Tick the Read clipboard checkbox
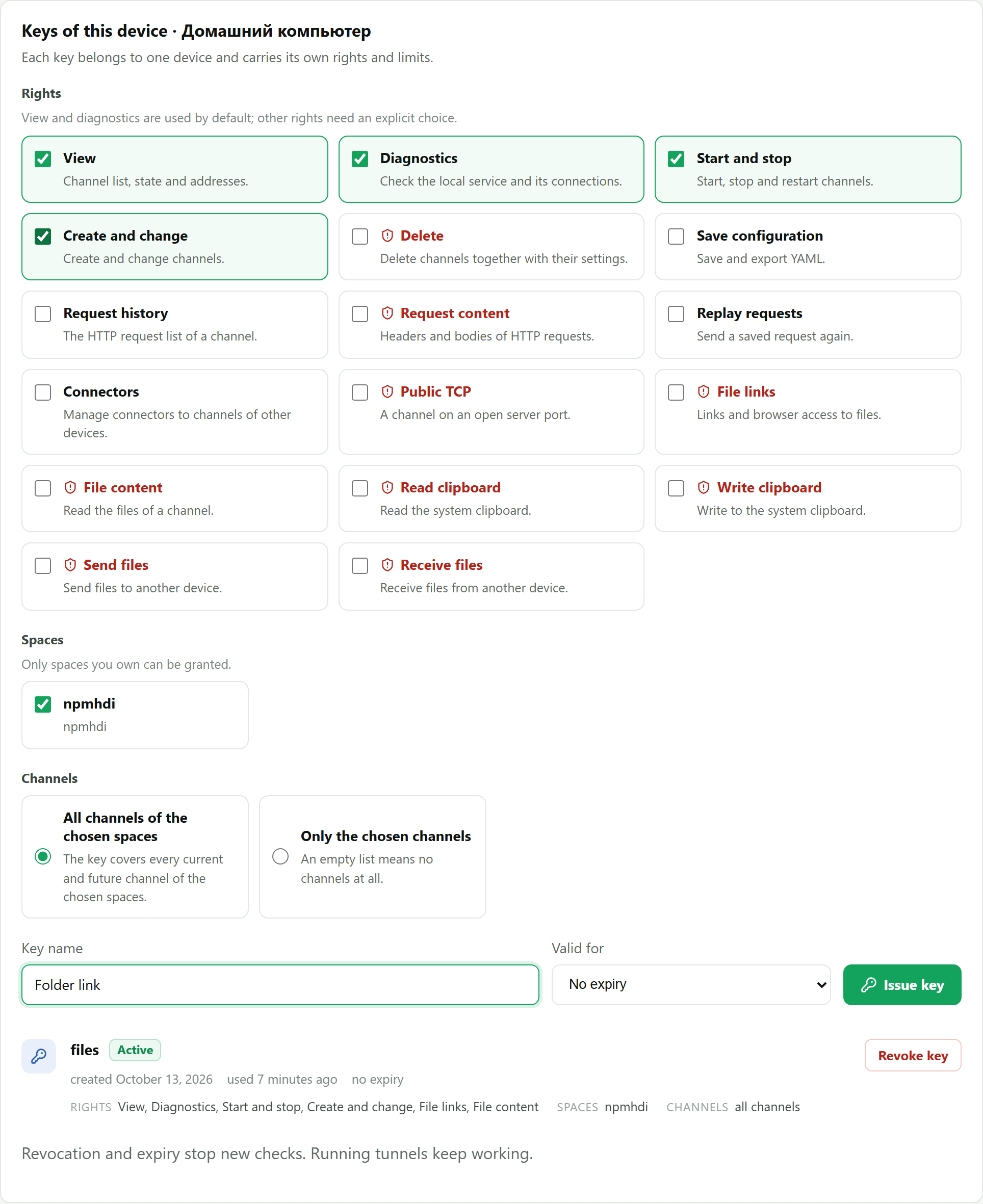Image resolution: width=983 pixels, height=1204 pixels. pyautogui.click(x=360, y=488)
